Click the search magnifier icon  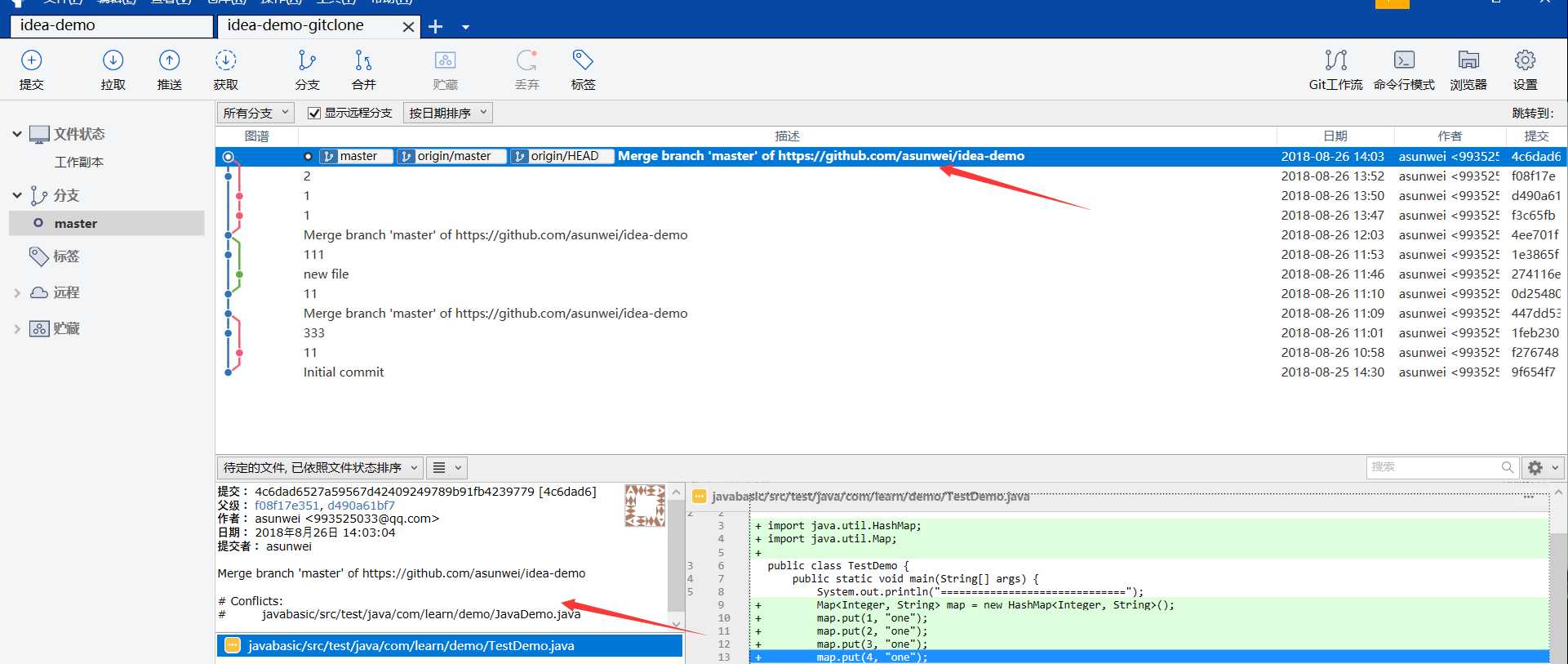coord(1507,467)
